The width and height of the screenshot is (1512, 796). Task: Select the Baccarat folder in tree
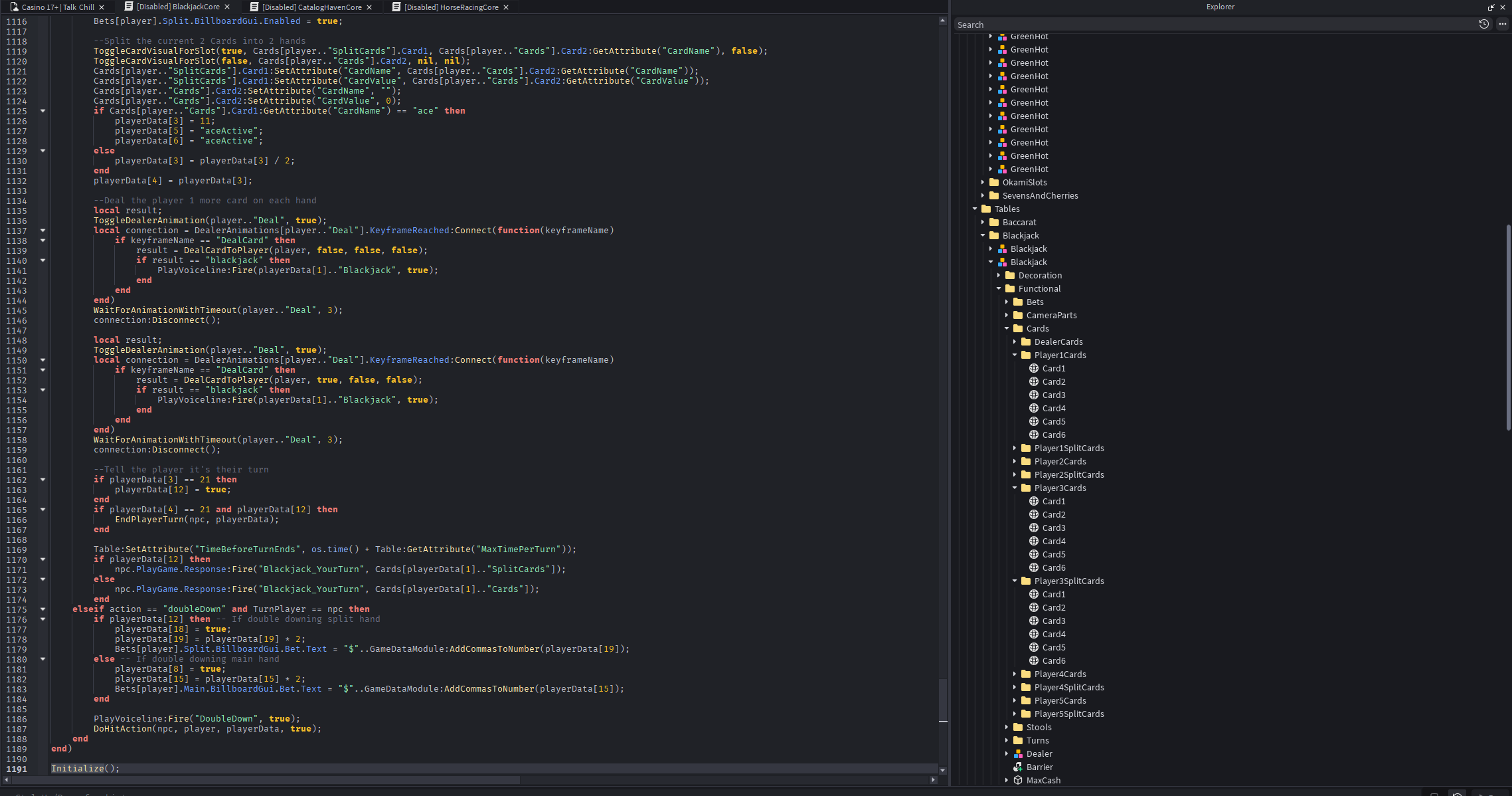1019,222
